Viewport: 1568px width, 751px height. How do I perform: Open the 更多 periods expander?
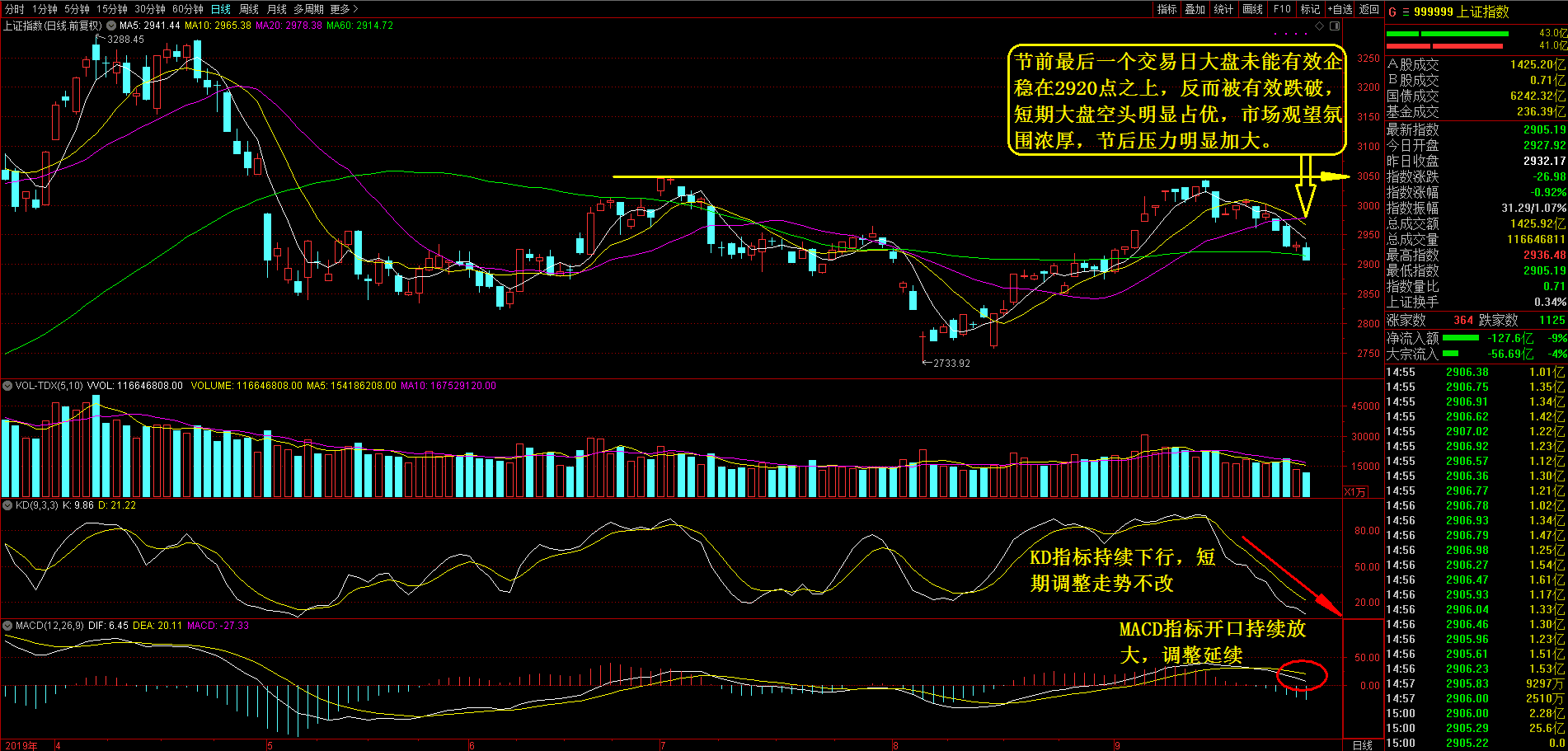point(344,9)
